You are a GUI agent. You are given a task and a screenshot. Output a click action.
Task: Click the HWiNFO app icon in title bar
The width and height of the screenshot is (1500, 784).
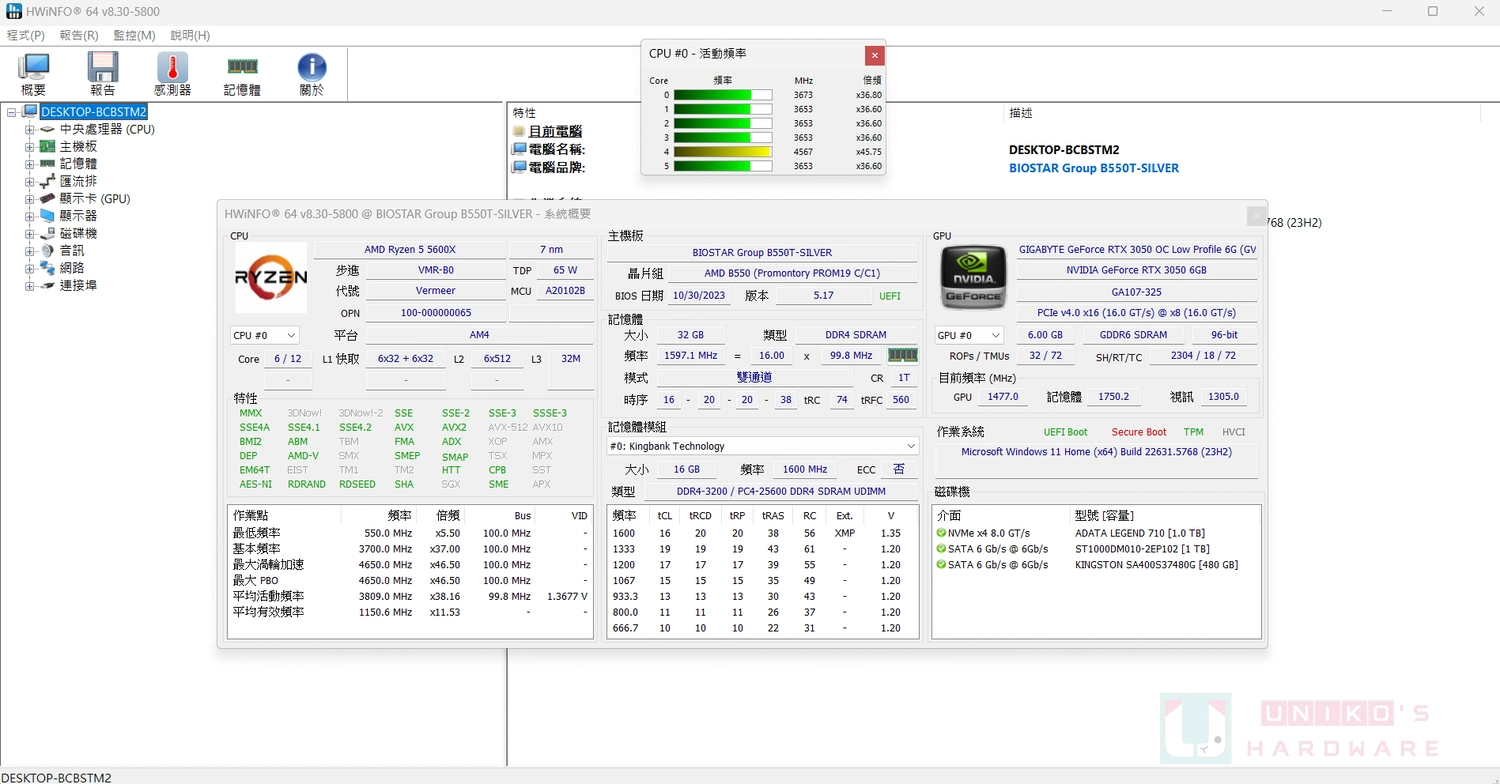[14, 11]
